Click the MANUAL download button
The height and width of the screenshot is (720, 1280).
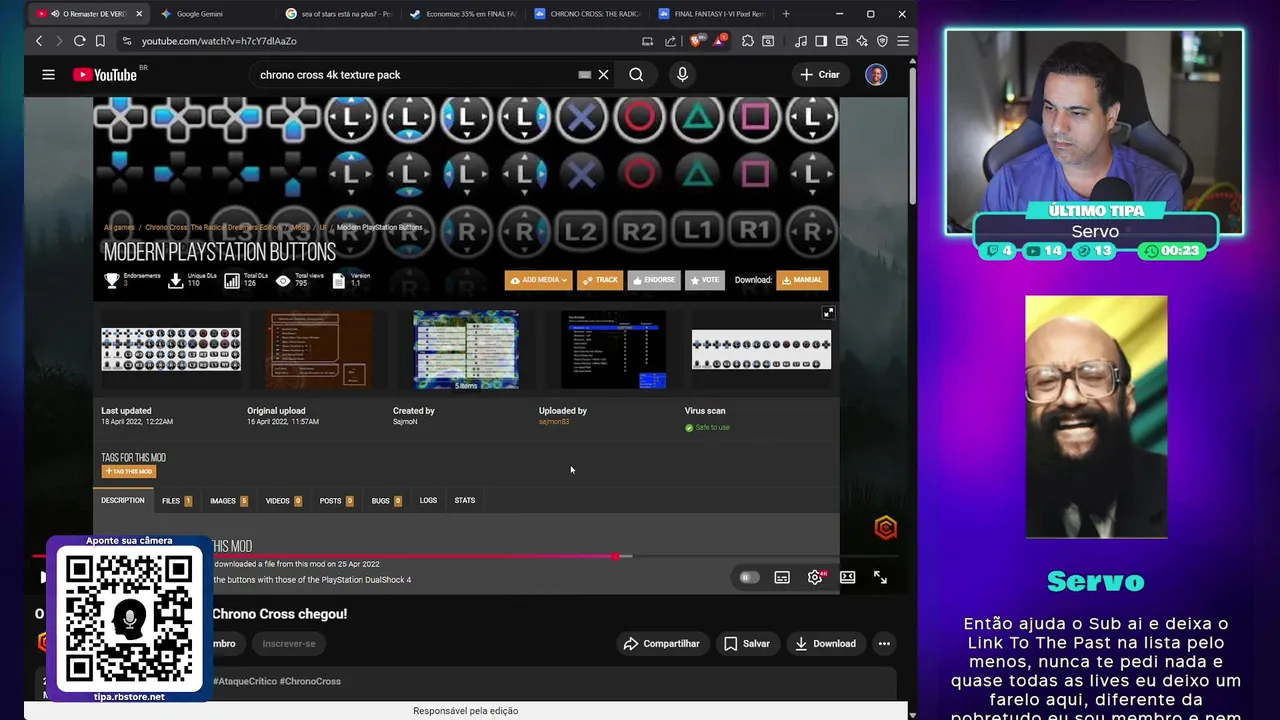802,280
